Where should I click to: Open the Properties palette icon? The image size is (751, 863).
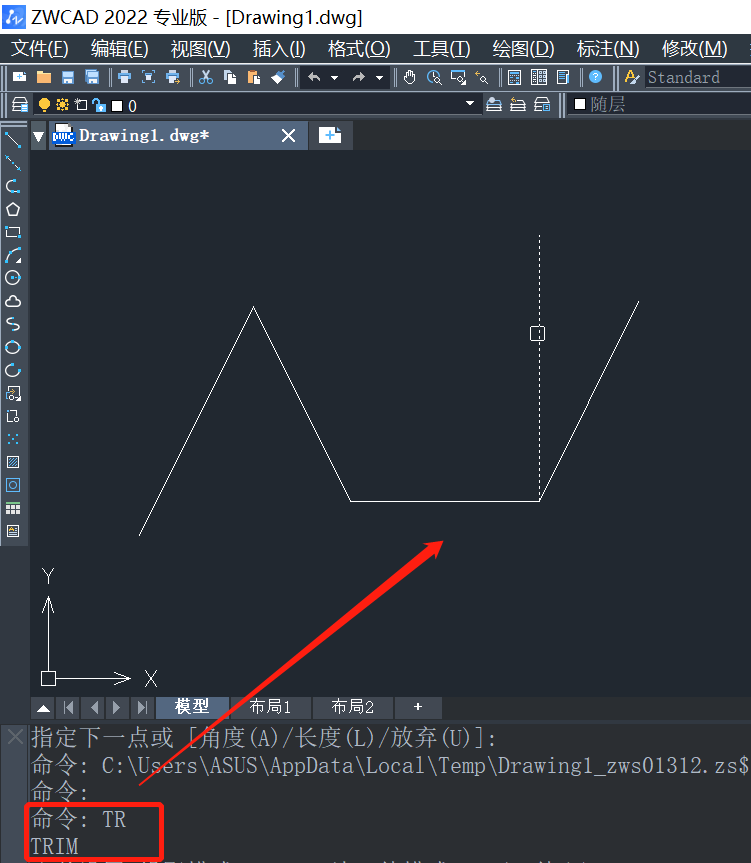pos(514,77)
